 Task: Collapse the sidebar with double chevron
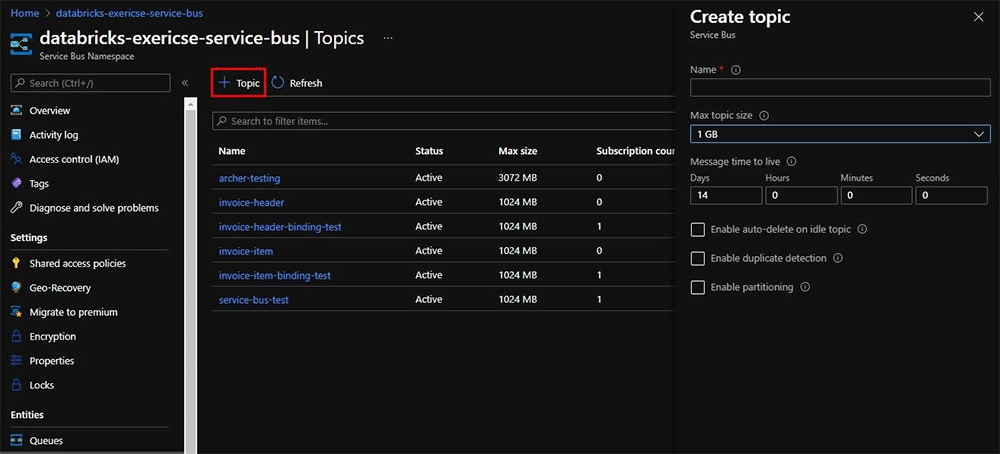coord(185,83)
